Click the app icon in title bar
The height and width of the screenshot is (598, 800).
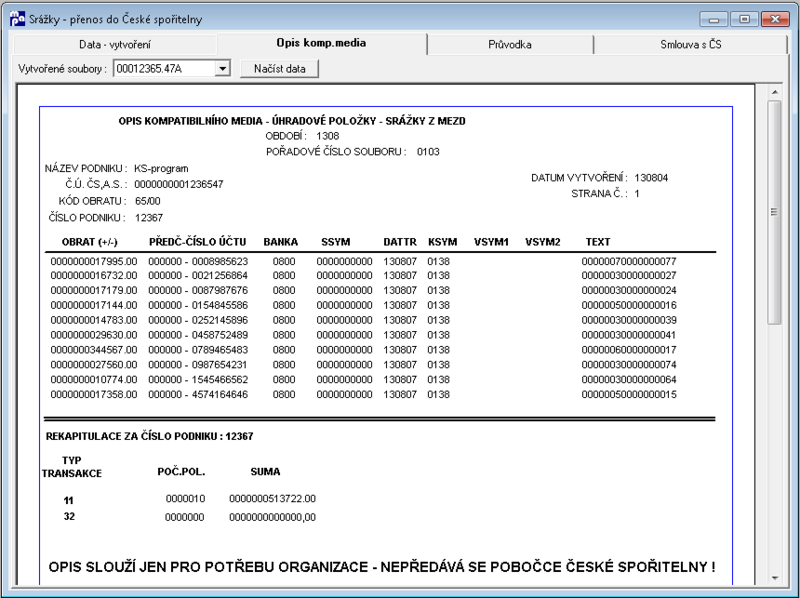pos(17,19)
